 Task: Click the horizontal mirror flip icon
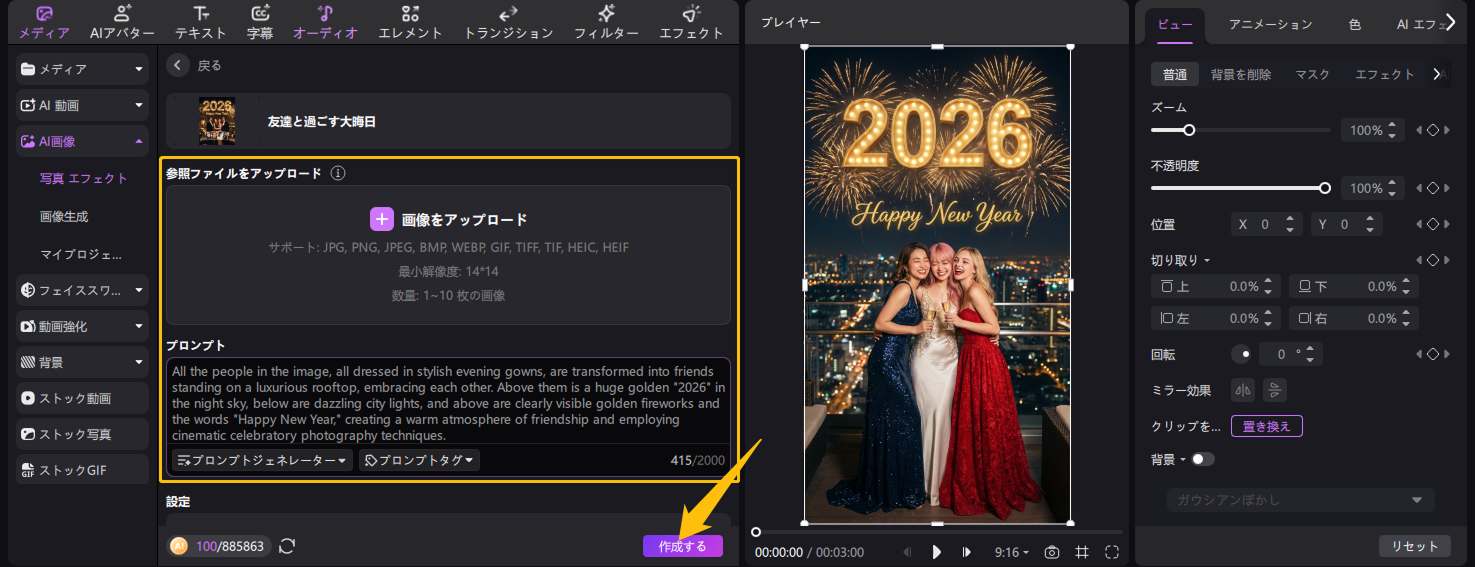(x=1243, y=390)
